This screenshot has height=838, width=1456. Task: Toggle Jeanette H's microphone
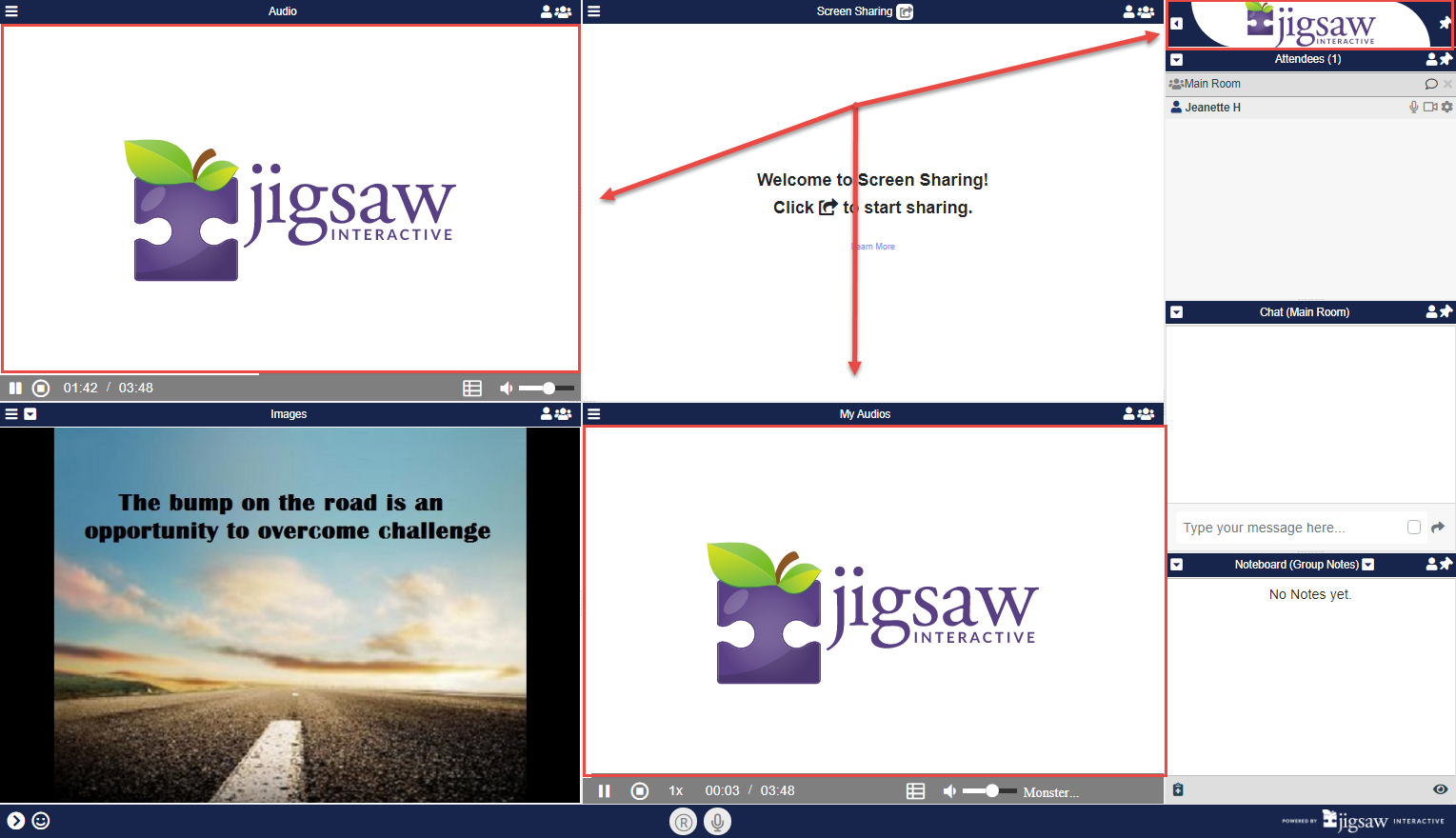(1414, 108)
